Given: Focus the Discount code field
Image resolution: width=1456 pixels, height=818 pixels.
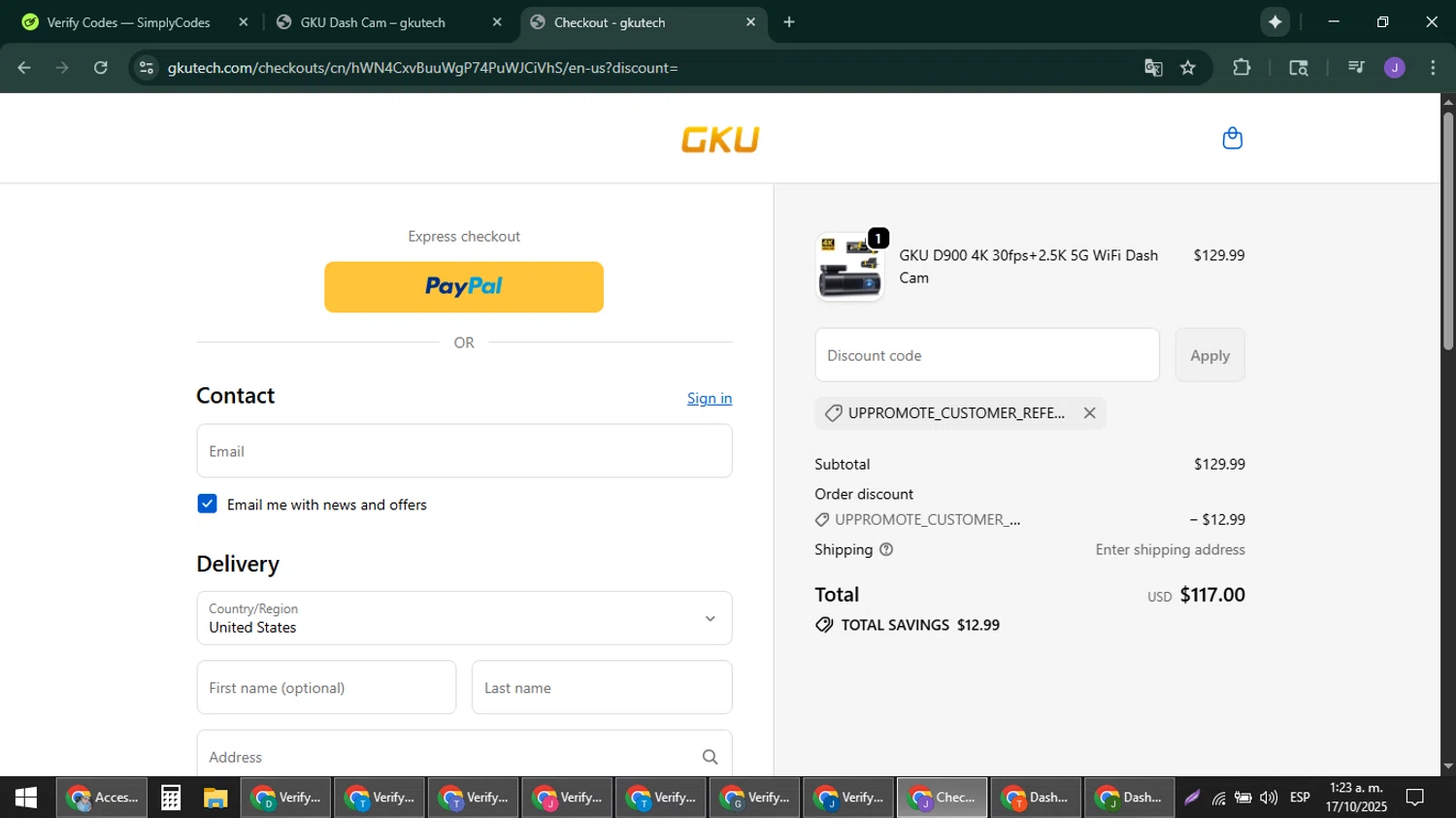Looking at the screenshot, I should pyautogui.click(x=987, y=355).
